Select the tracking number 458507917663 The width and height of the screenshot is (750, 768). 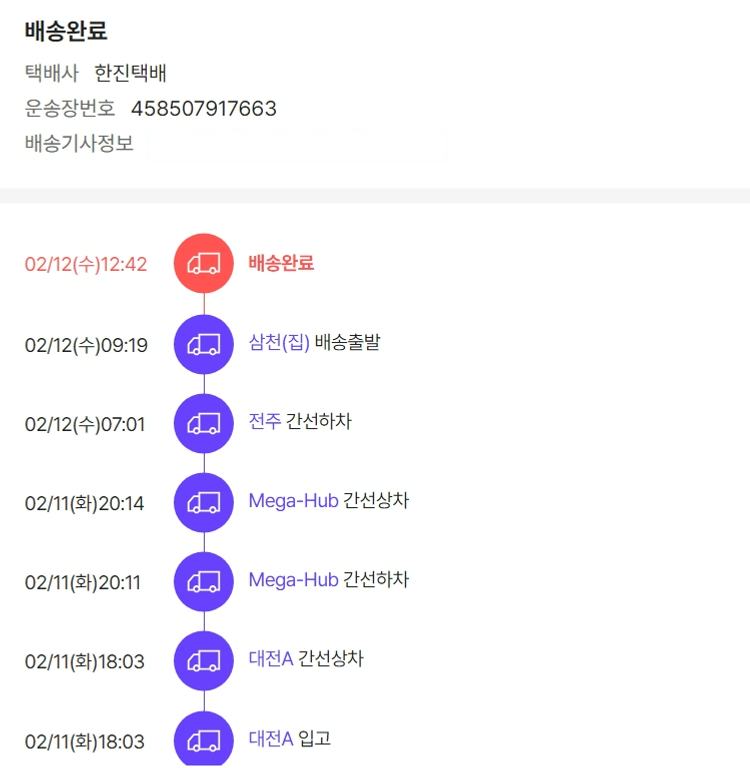[x=204, y=108]
